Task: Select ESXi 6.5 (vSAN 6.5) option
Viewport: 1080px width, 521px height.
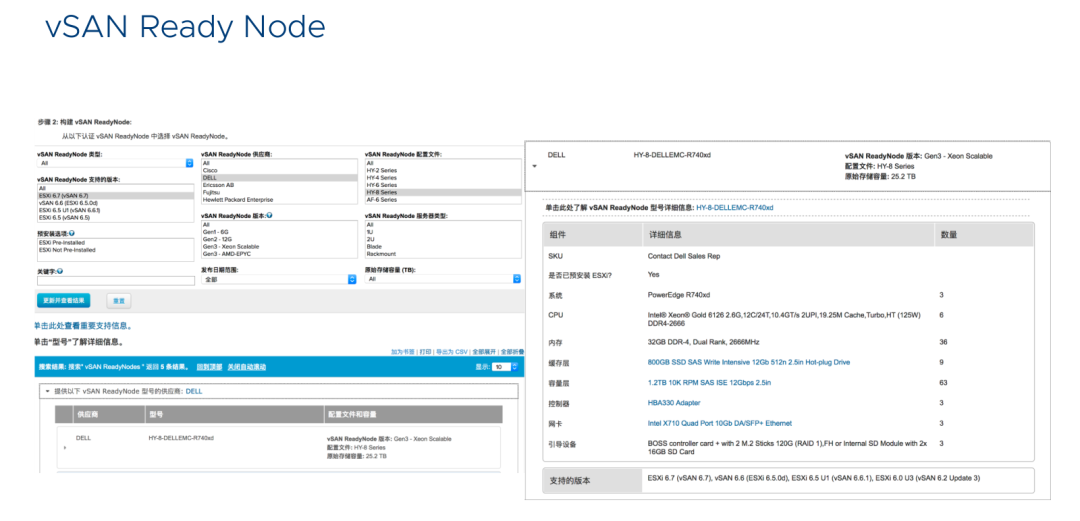Action: coord(116,216)
